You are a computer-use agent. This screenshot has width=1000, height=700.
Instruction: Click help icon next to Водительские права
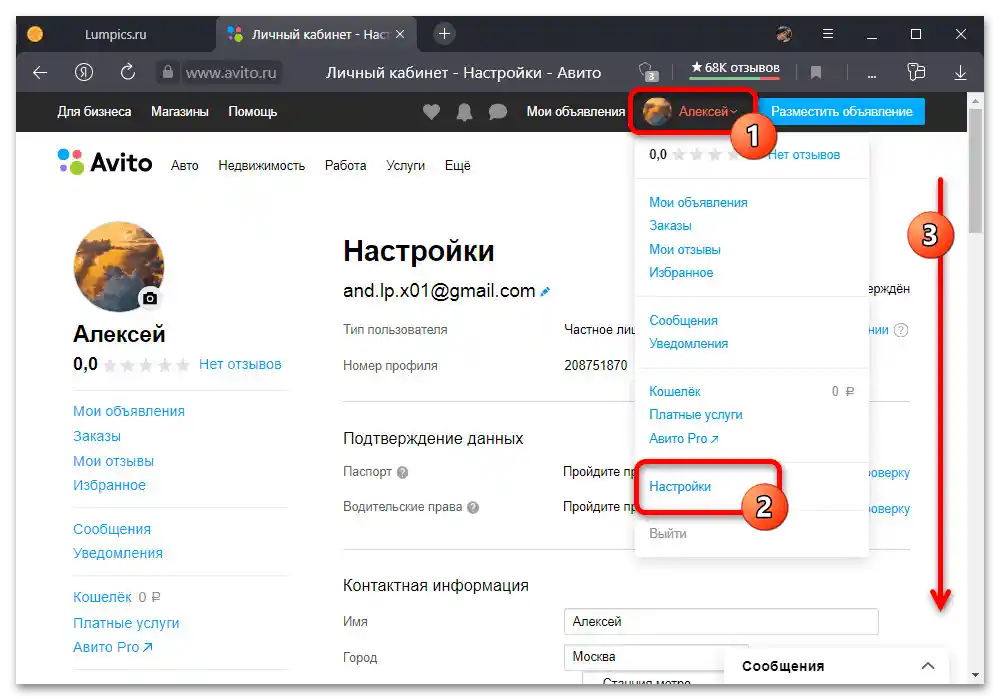click(x=473, y=507)
